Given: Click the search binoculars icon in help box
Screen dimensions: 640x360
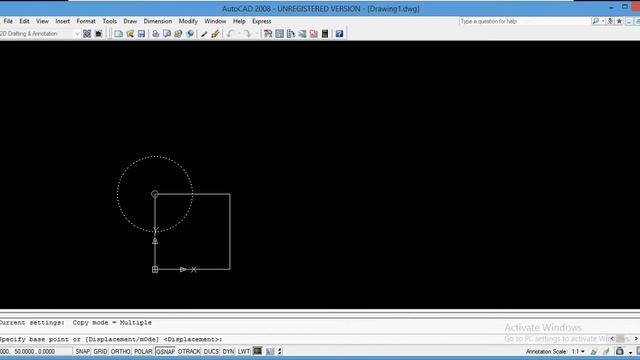Looking at the screenshot, I should [596, 21].
